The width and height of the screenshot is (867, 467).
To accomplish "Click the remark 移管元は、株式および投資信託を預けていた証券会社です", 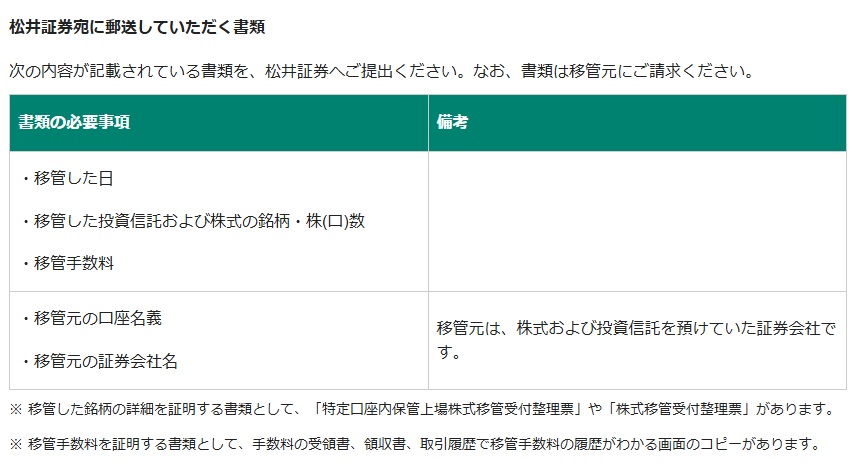I will coord(635,340).
